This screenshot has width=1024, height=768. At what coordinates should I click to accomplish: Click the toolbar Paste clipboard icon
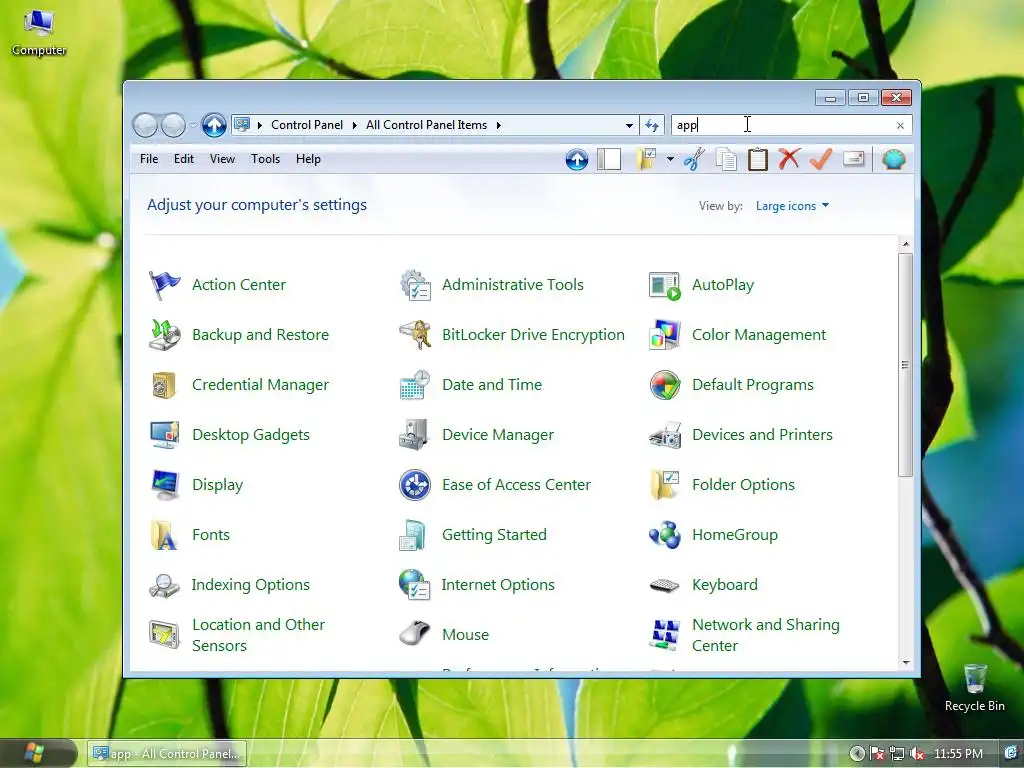pyautogui.click(x=758, y=159)
